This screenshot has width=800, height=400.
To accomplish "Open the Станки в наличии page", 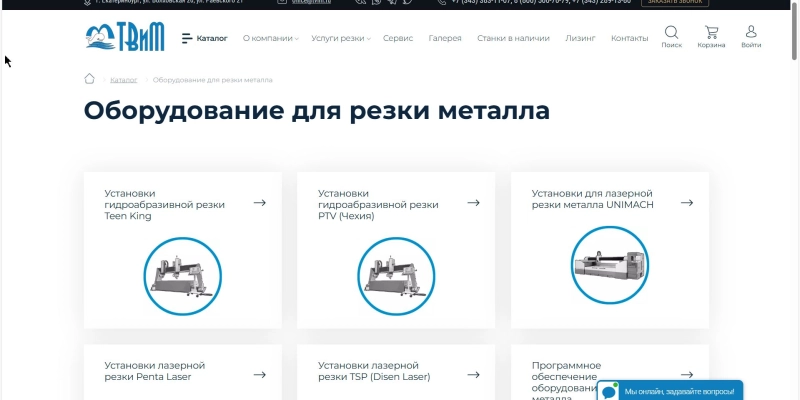I will click(x=513, y=38).
